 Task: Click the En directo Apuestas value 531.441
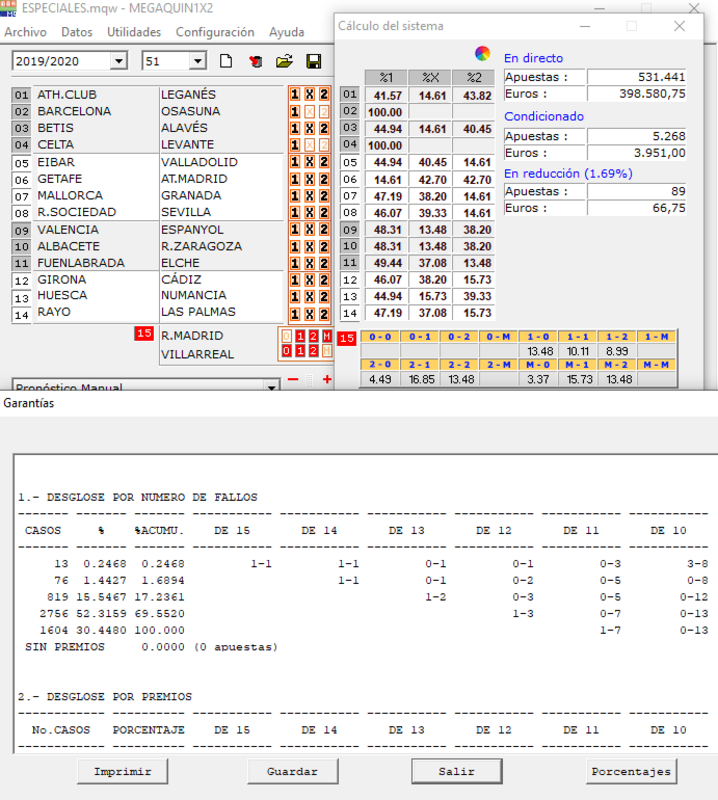[636, 77]
